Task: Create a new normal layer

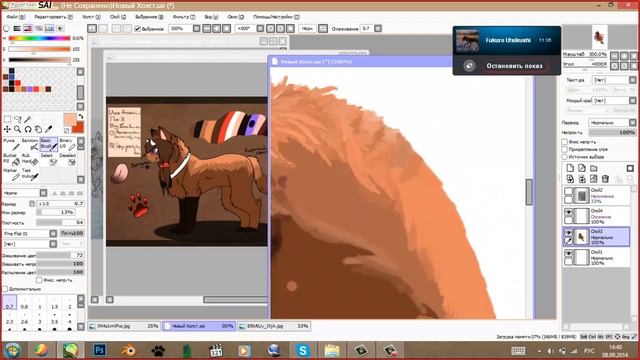Action: tap(570, 168)
